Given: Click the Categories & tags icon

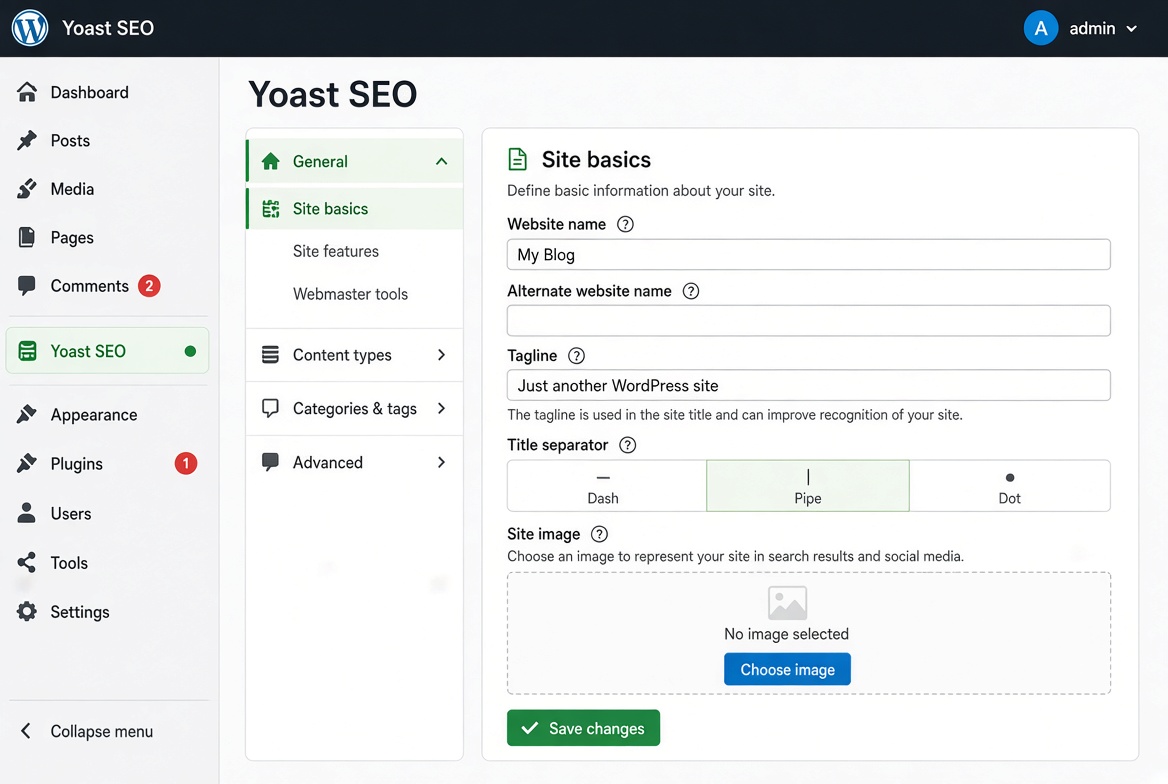Looking at the screenshot, I should [x=270, y=408].
